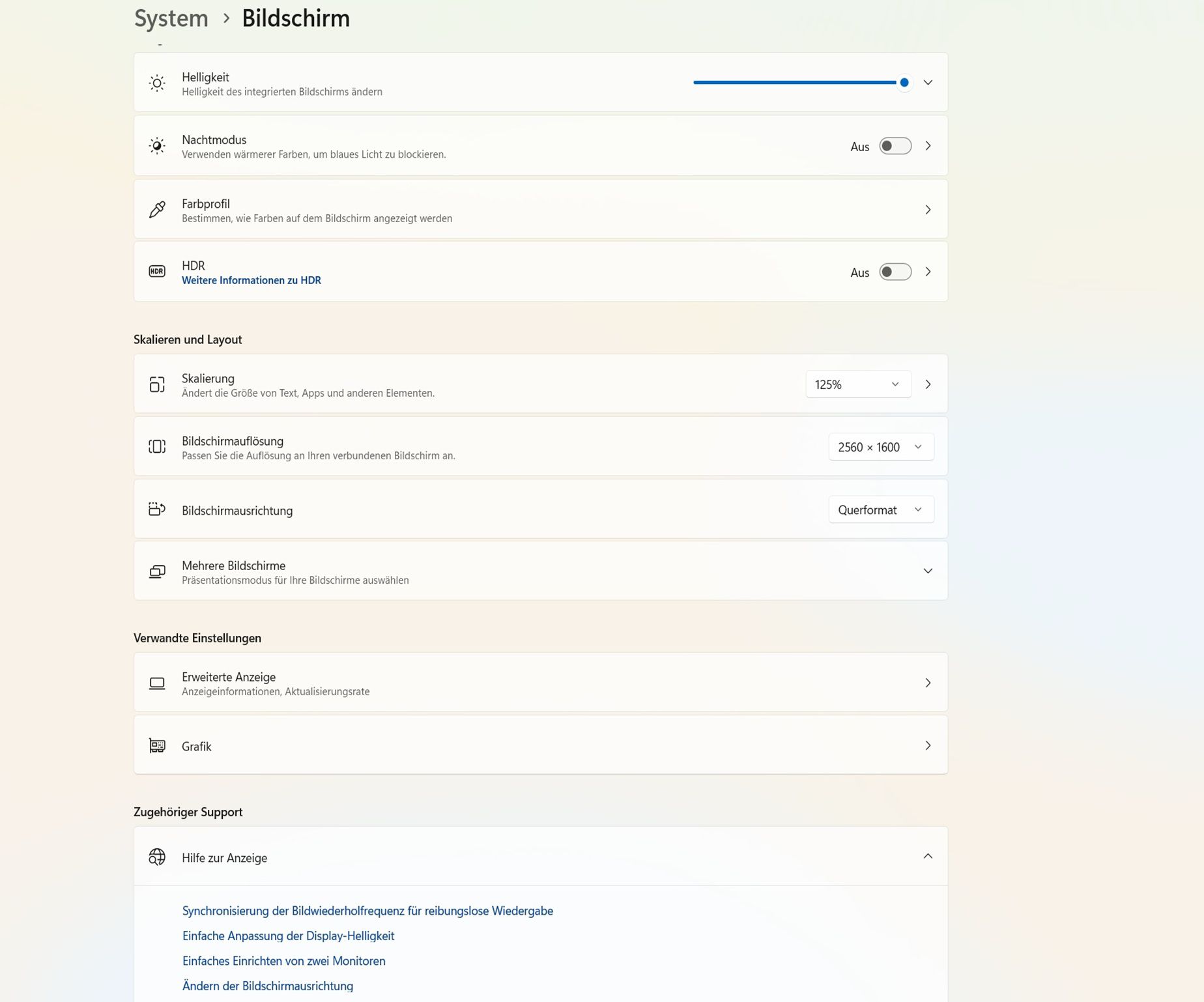Viewport: 1204px width, 1002px height.
Task: Open Weitere Informationen zu HDR link
Action: point(251,281)
